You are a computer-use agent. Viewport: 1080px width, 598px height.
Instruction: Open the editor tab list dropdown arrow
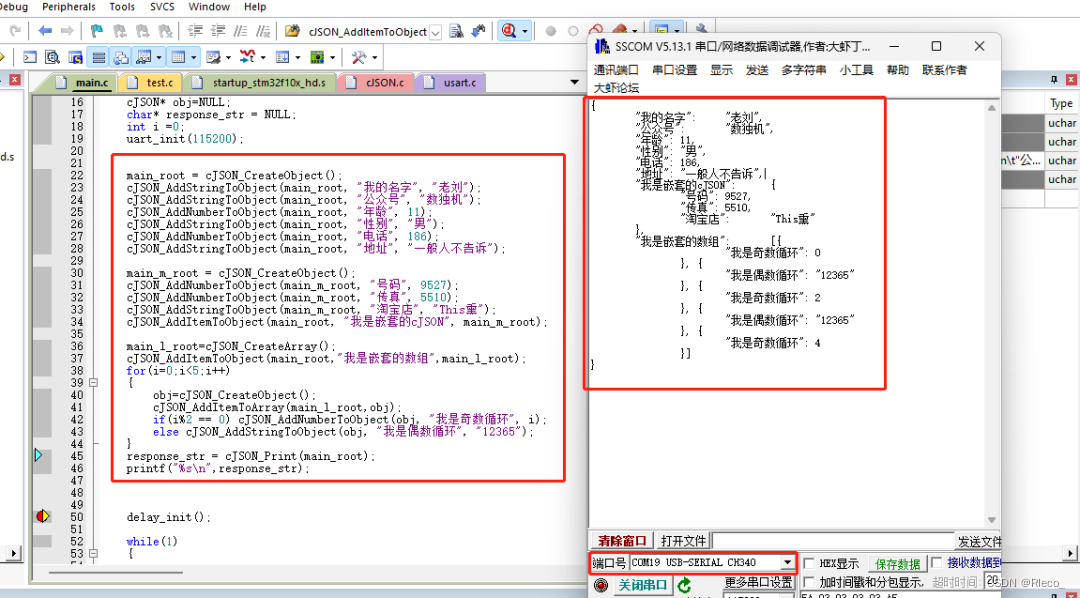point(574,82)
